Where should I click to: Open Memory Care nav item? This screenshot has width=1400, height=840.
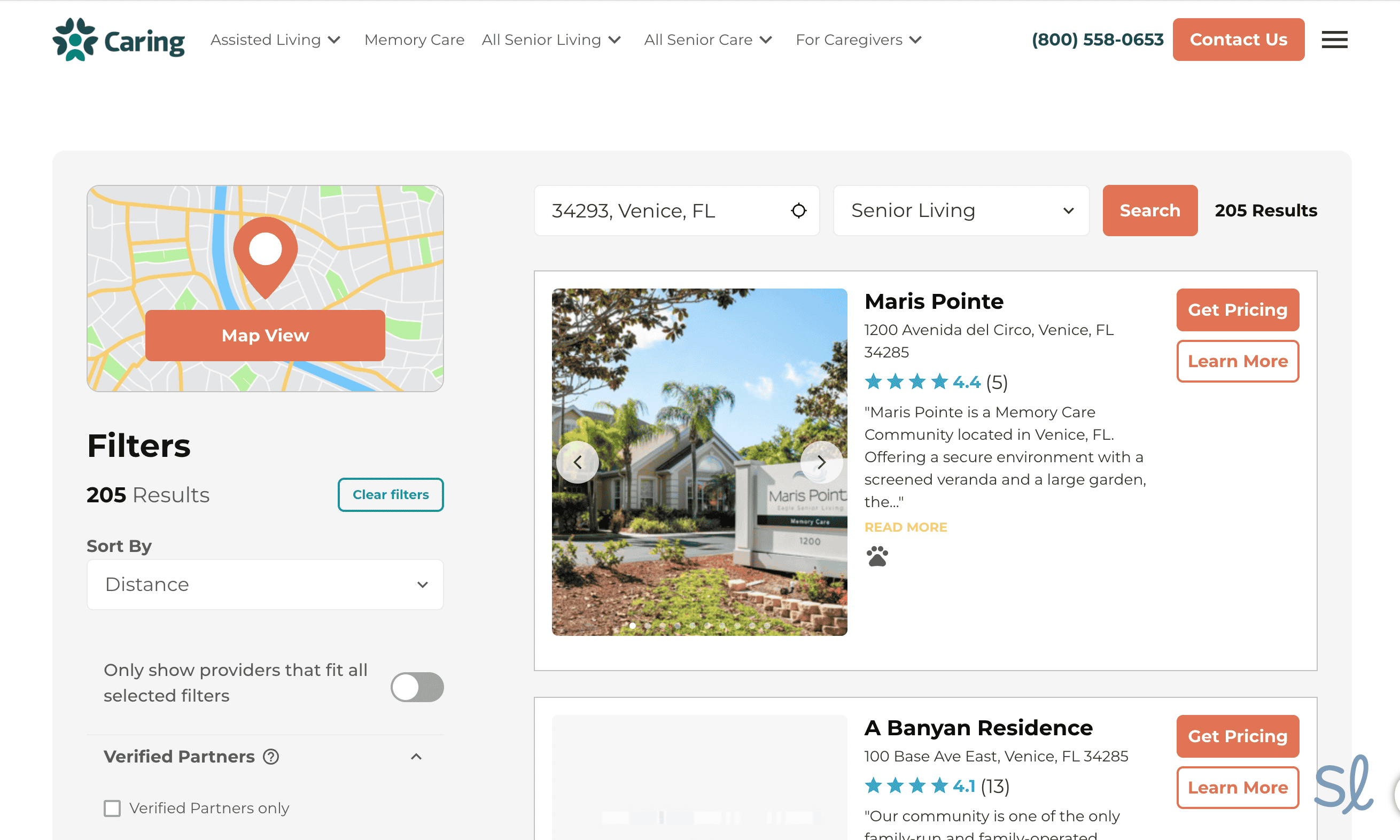pyautogui.click(x=414, y=40)
